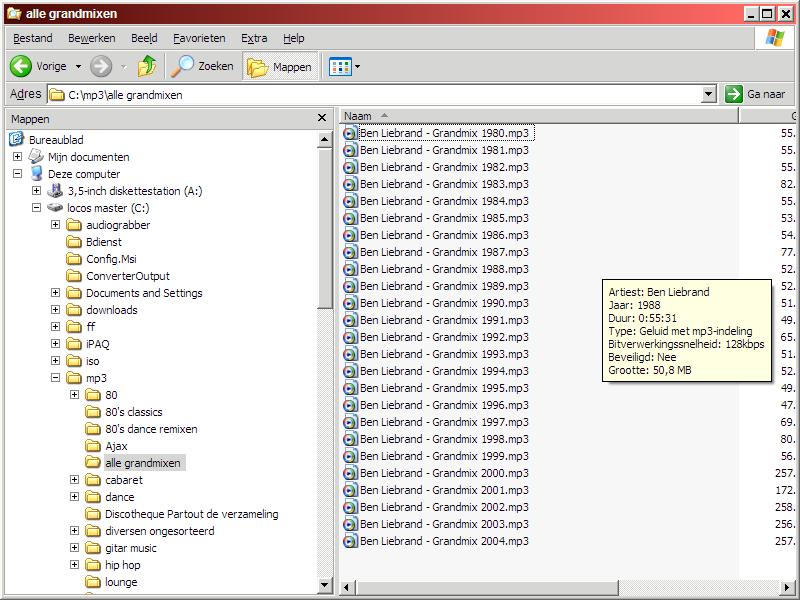Select the gitar music folder

point(131,548)
